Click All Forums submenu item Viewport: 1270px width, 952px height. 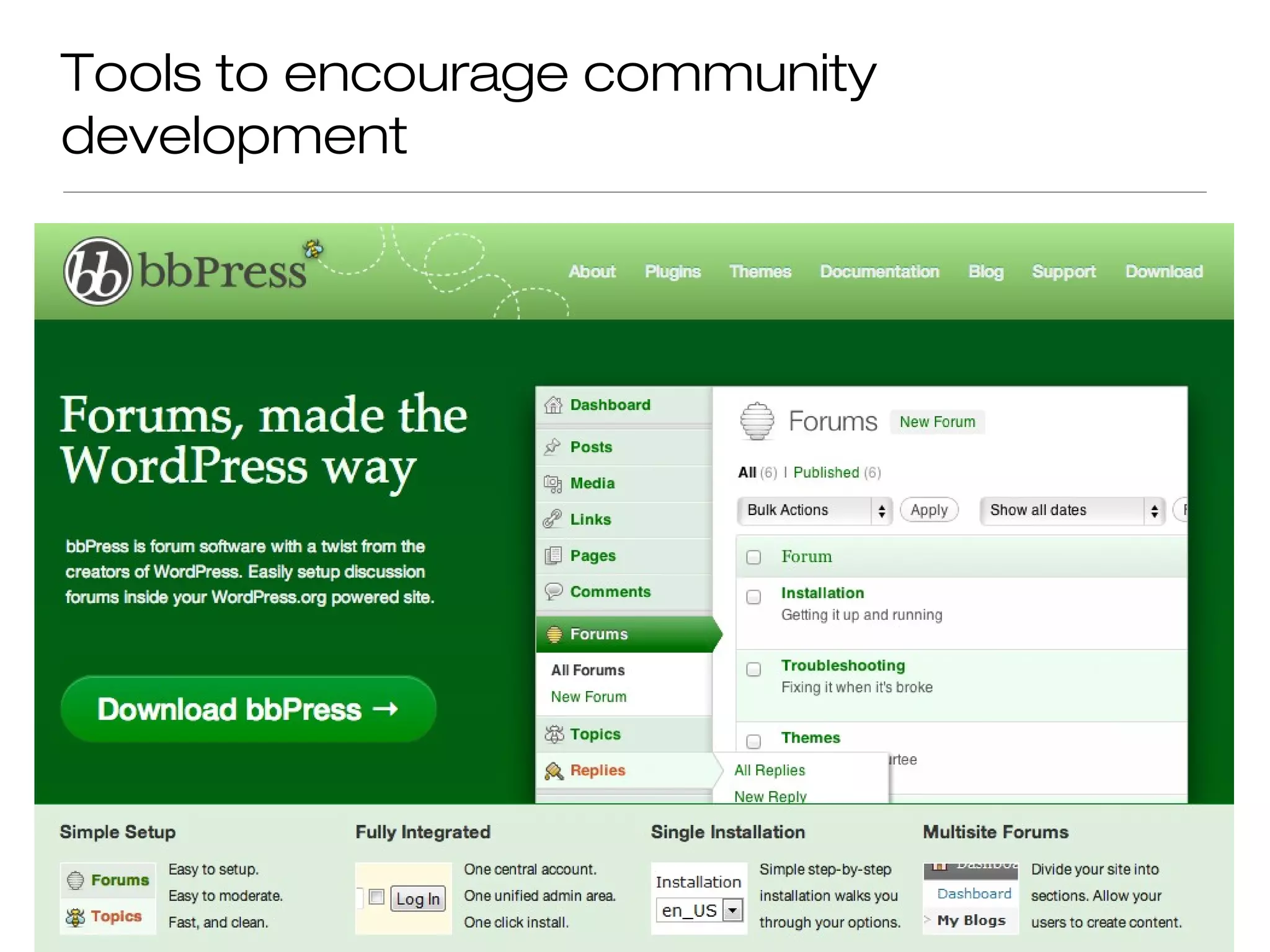[x=588, y=670]
